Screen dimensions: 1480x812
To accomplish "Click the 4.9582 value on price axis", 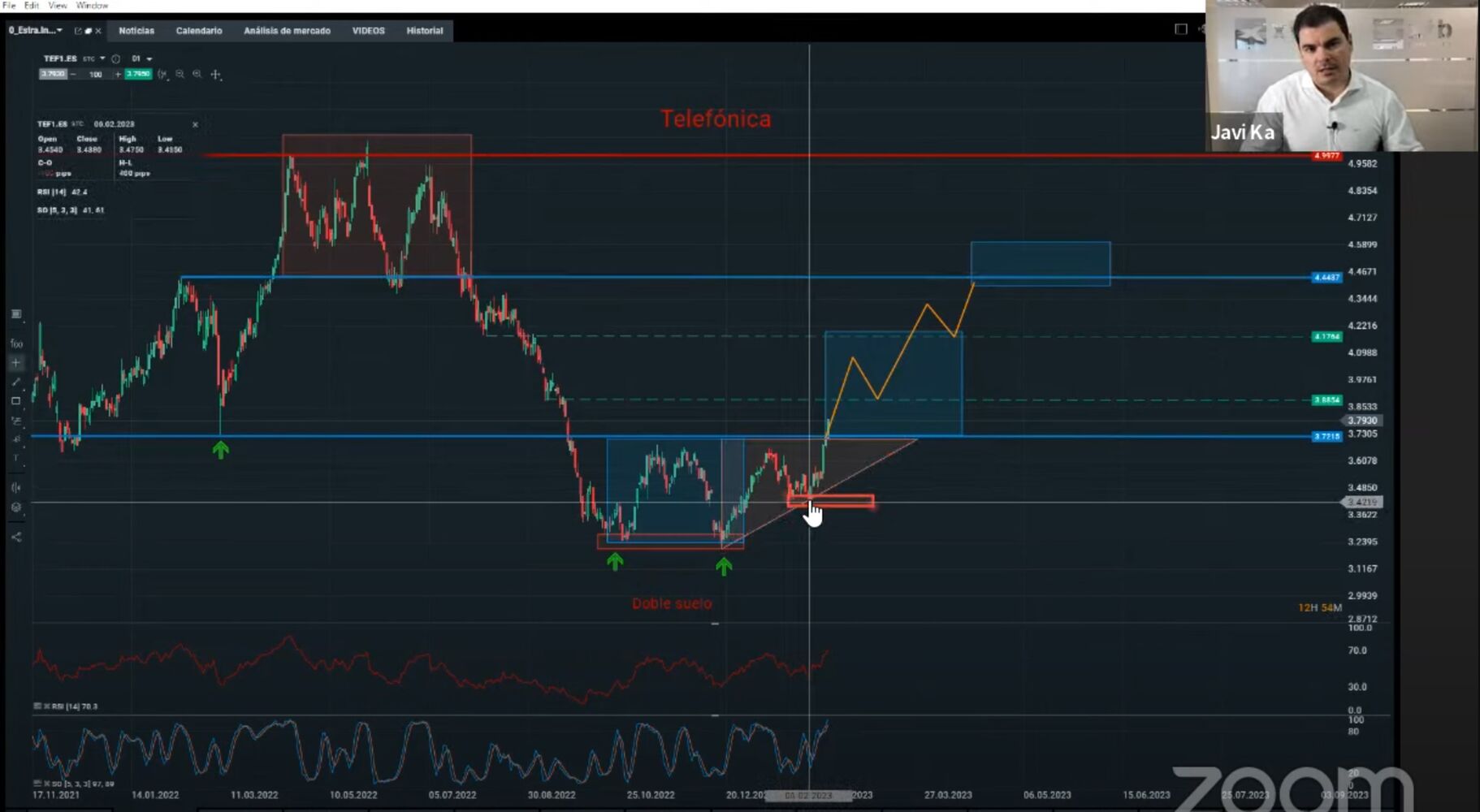I will coord(1362,163).
